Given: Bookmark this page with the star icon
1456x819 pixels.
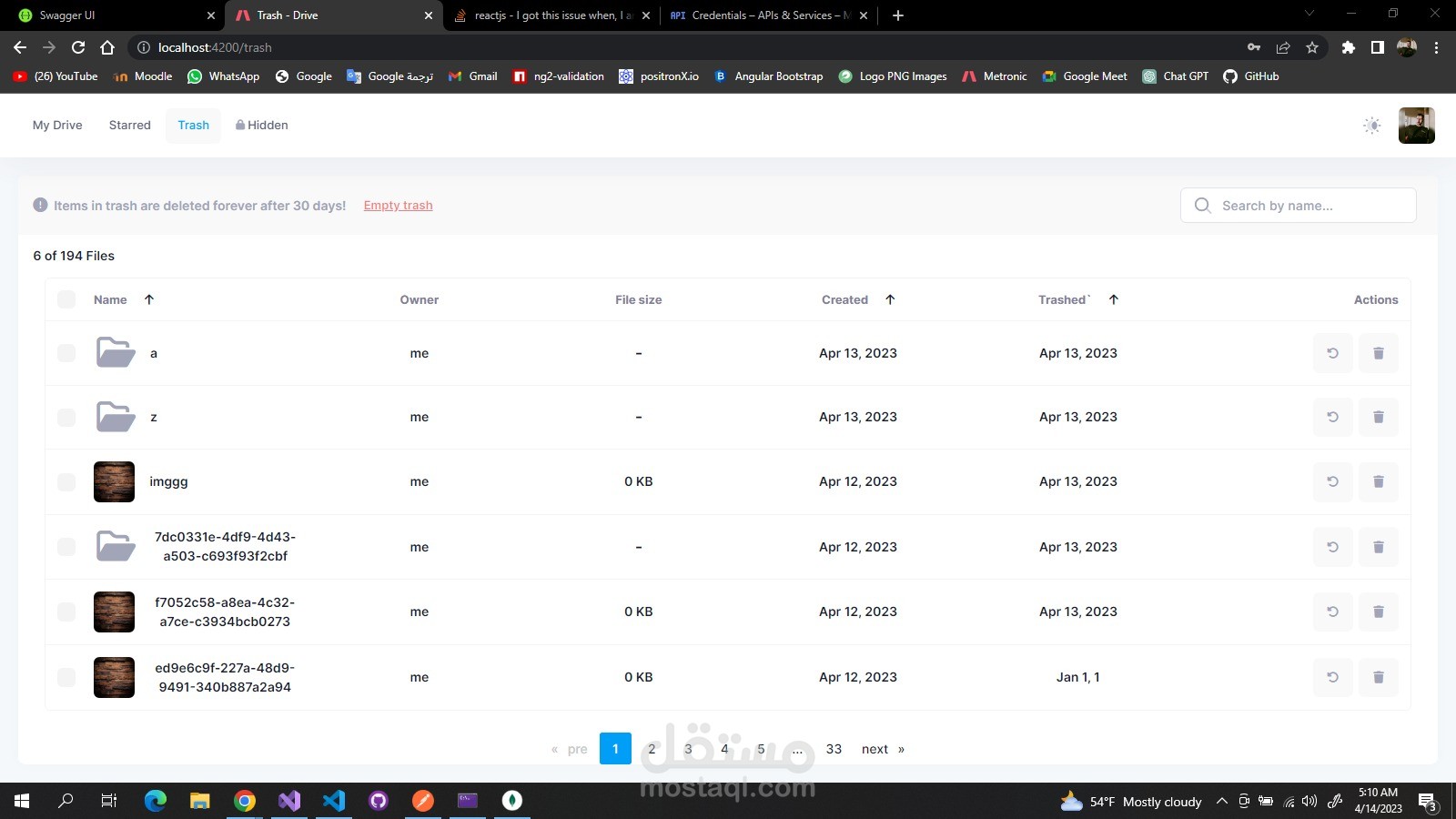Looking at the screenshot, I should coord(1312,47).
